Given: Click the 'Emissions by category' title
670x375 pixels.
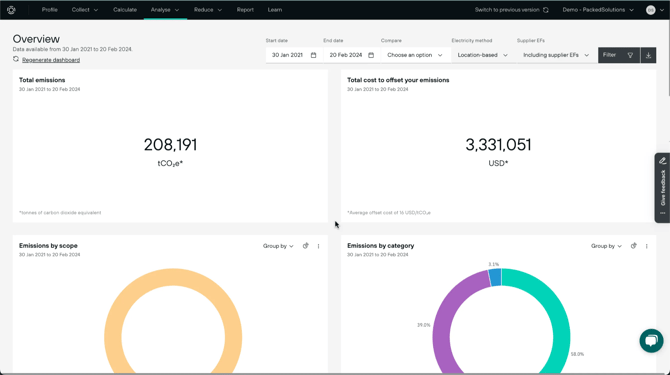Looking at the screenshot, I should click(x=380, y=246).
